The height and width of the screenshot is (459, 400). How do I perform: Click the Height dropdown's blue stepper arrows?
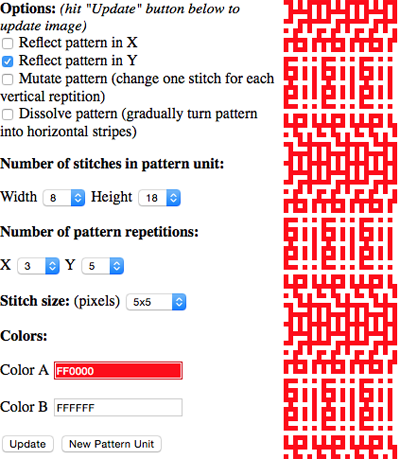pyautogui.click(x=173, y=198)
